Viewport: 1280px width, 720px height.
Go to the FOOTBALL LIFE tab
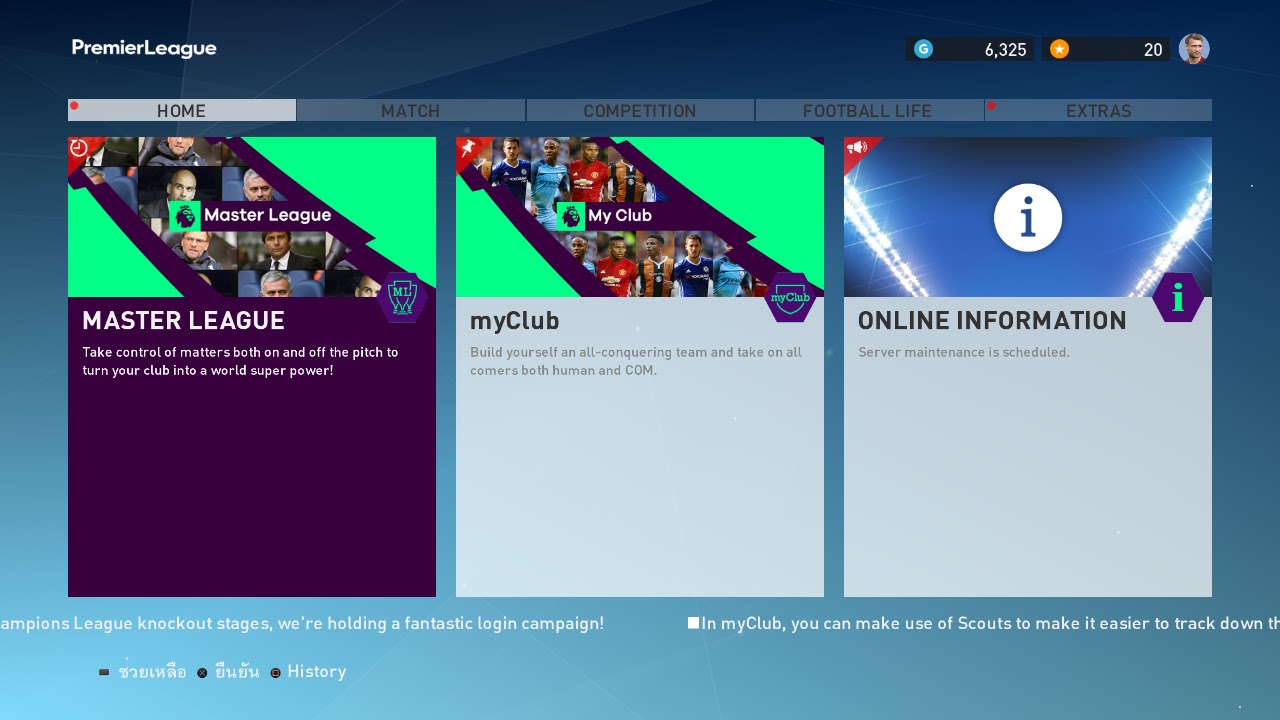[868, 110]
